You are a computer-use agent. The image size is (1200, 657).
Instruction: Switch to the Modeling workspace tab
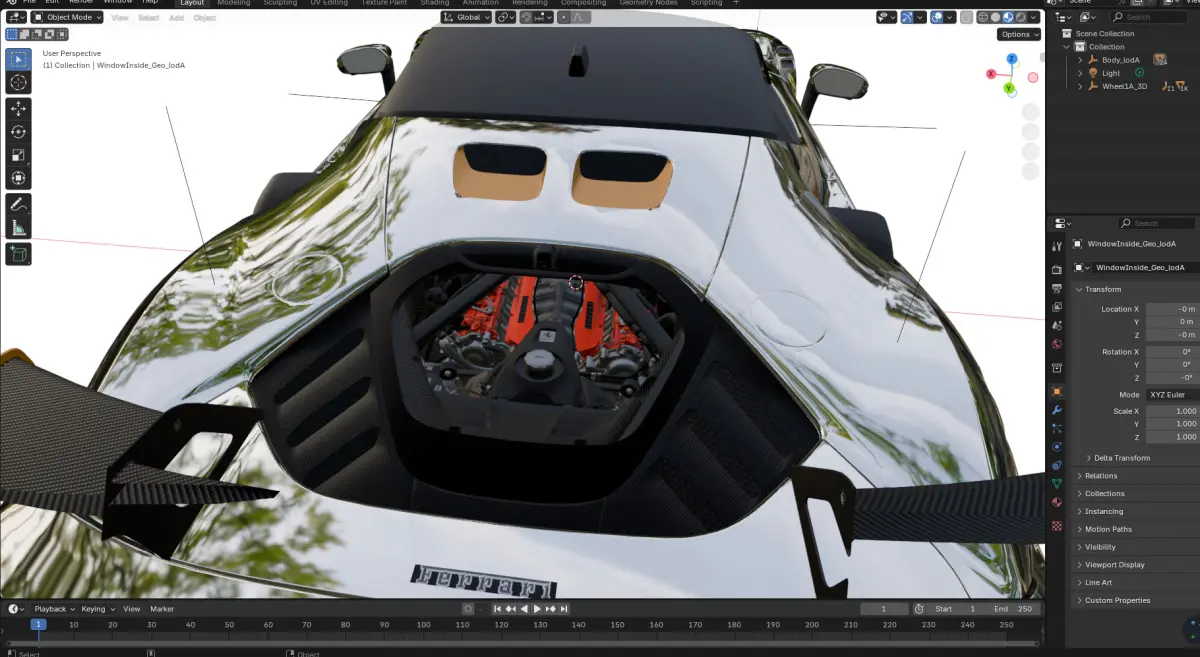(x=233, y=3)
